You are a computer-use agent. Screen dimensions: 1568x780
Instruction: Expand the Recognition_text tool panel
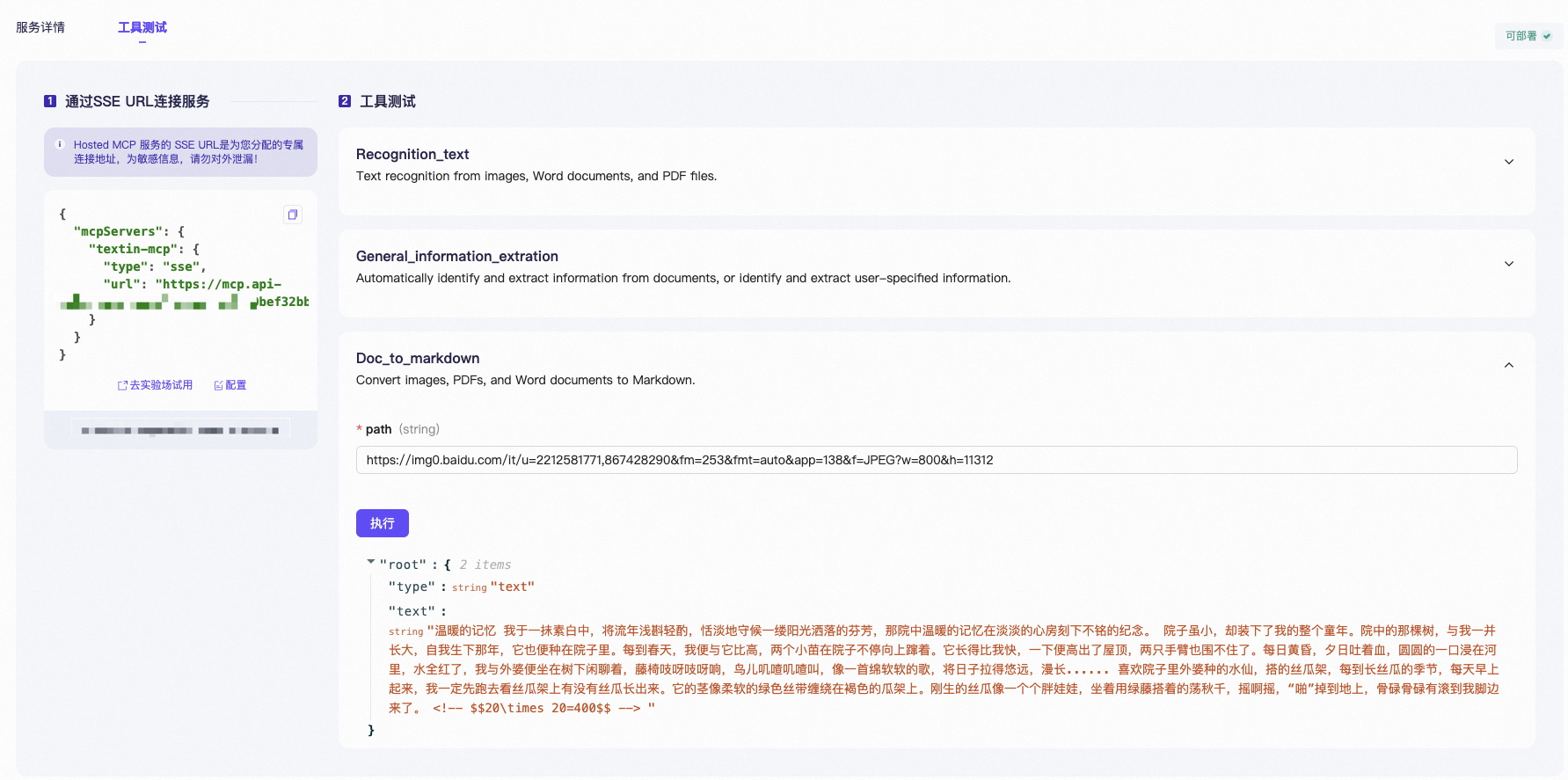pyautogui.click(x=1508, y=162)
